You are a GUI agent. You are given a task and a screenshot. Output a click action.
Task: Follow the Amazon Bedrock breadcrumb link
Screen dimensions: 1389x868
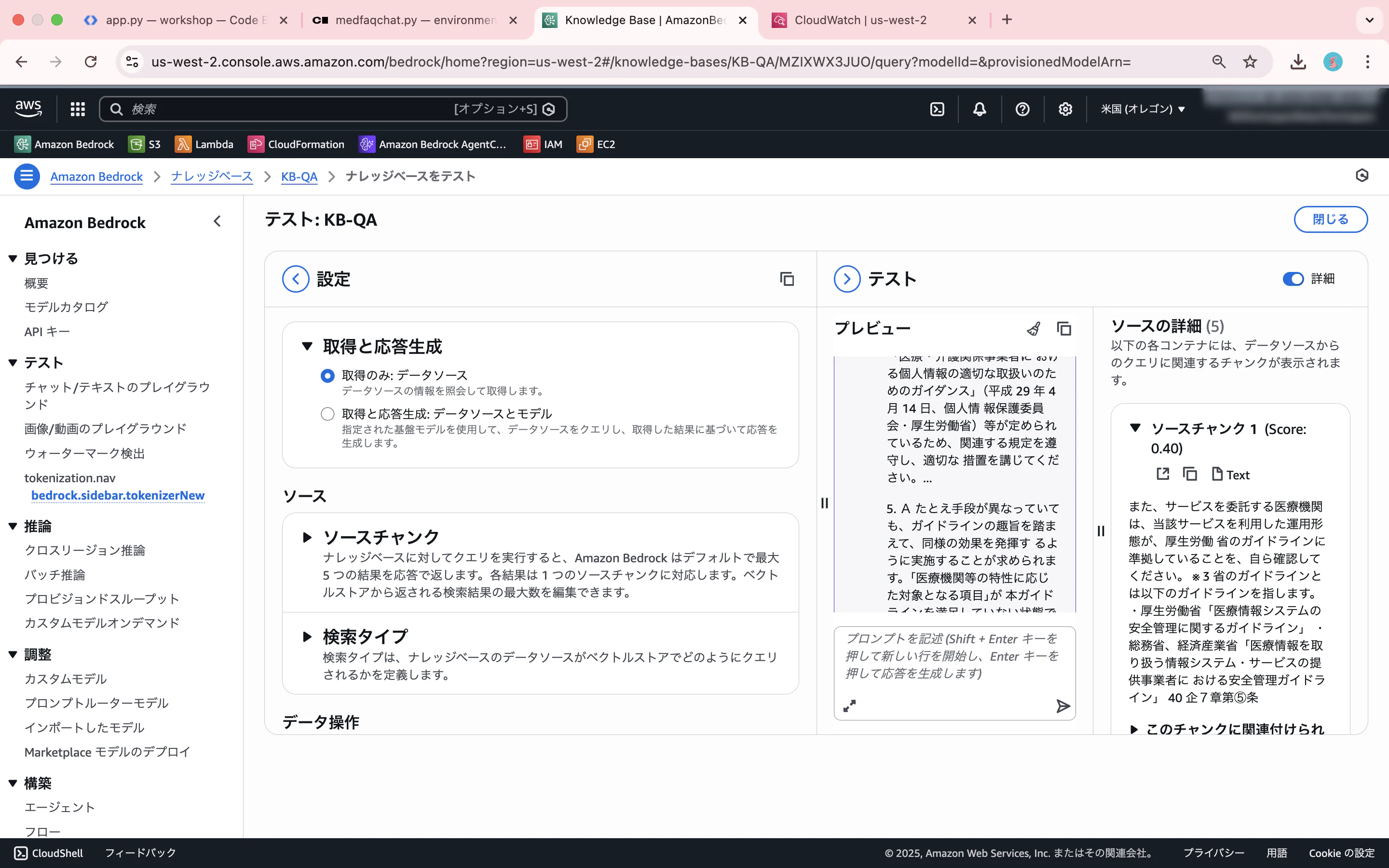(x=96, y=176)
